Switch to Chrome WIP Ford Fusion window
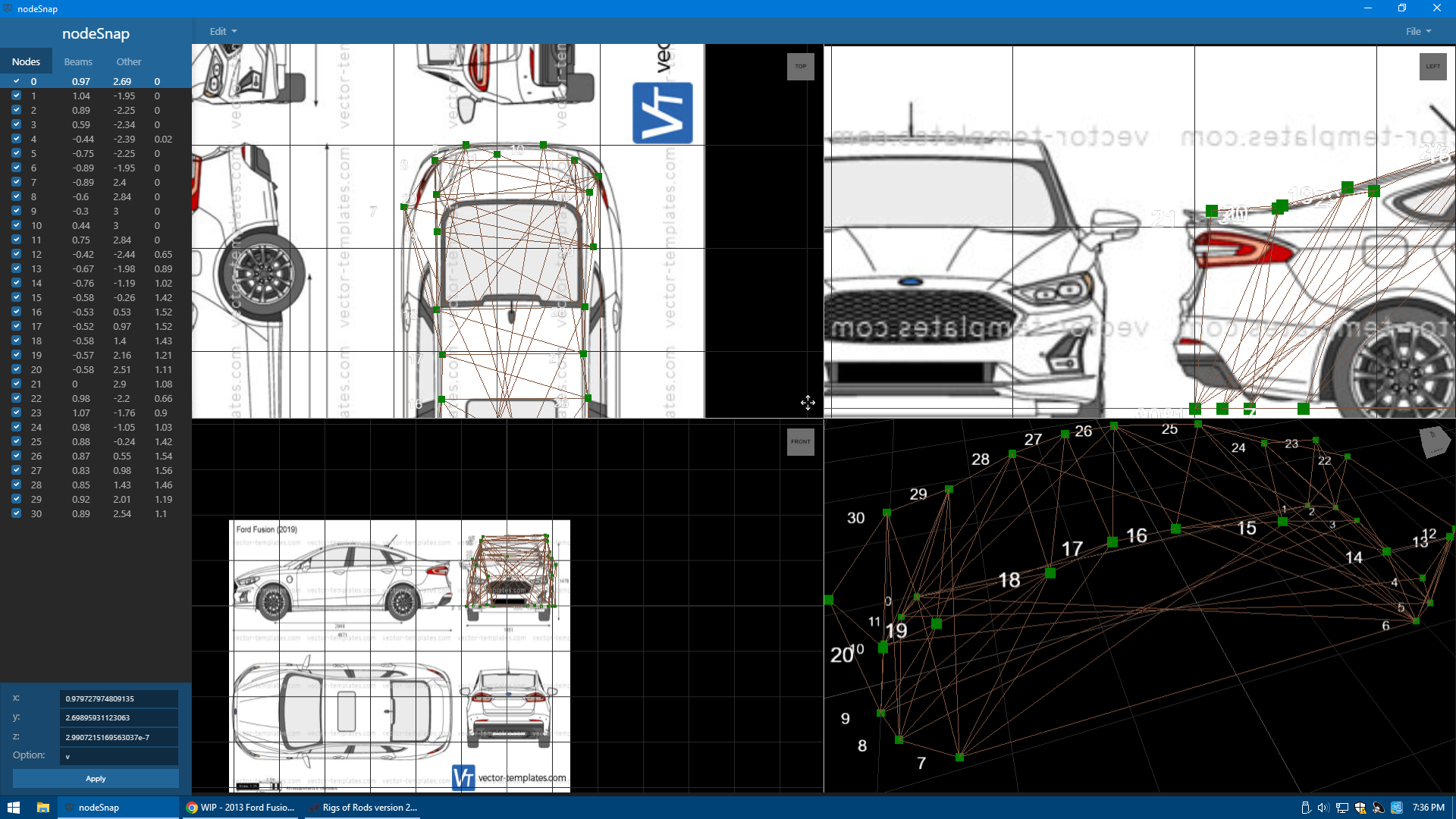Screen dimensions: 1456x819 [x=241, y=808]
